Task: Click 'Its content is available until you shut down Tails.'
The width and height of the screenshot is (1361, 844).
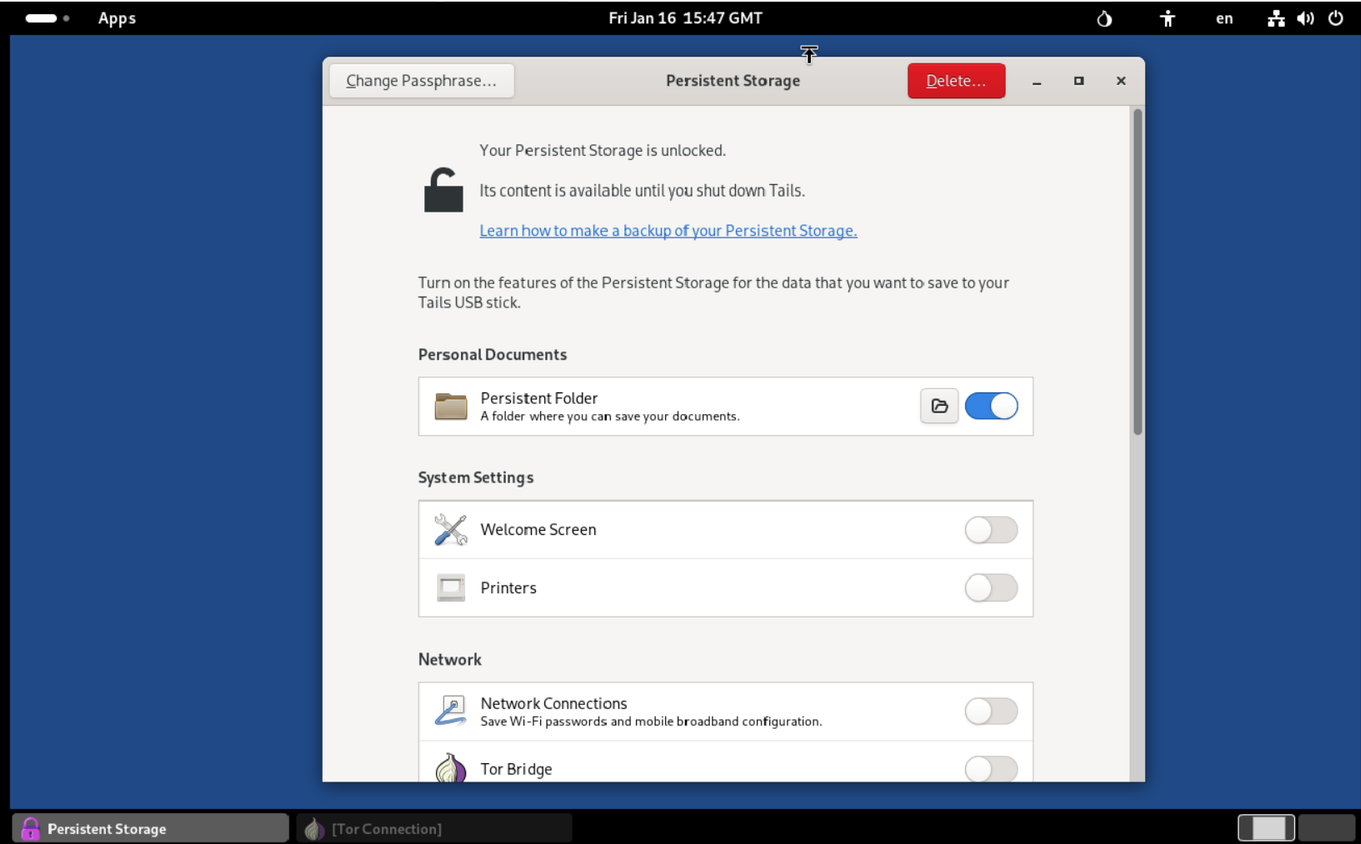Action: (x=642, y=191)
